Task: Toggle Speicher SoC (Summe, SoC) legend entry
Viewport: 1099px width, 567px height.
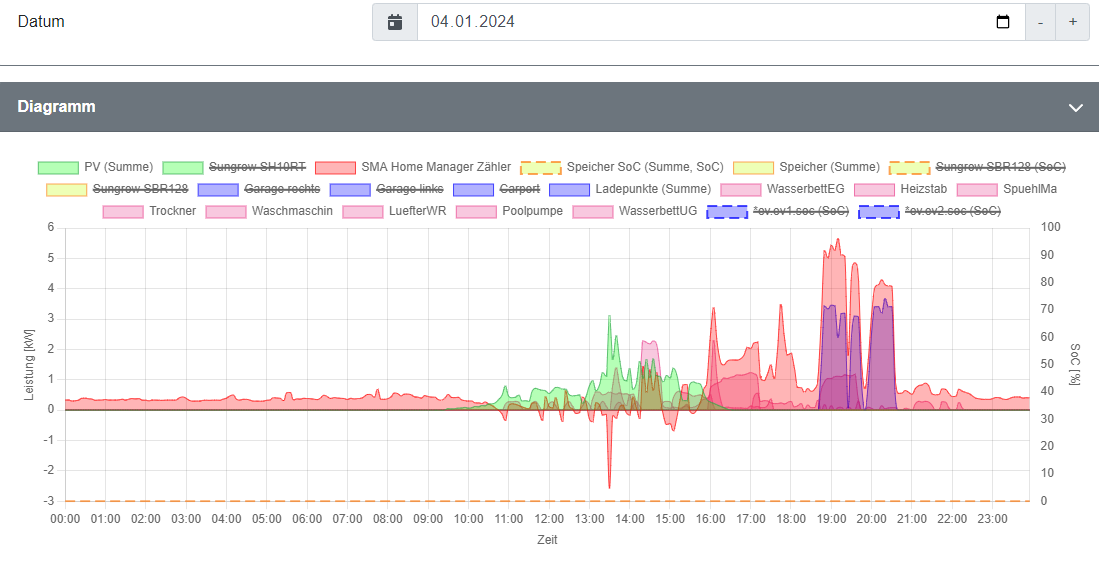Action: [644, 167]
